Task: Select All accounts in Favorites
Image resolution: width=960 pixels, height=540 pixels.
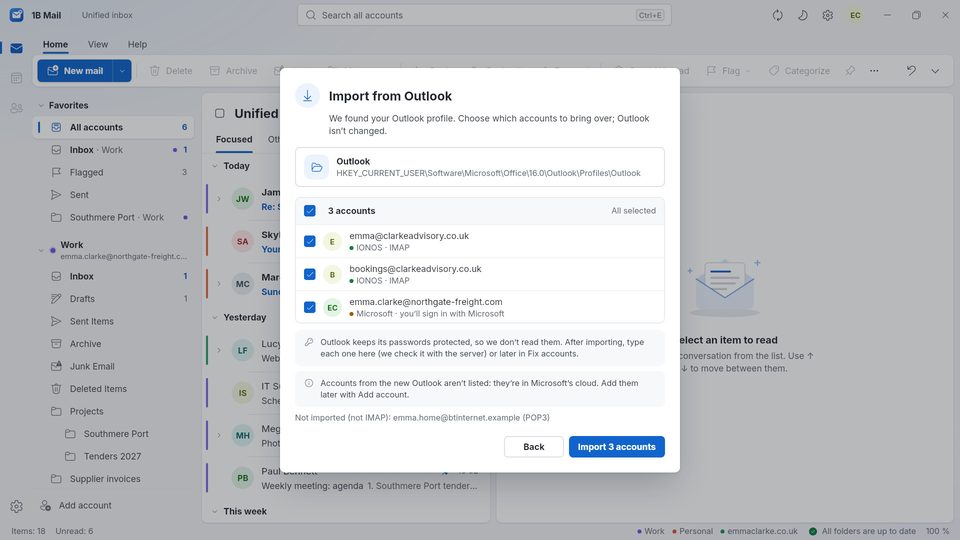Action: tap(113, 127)
